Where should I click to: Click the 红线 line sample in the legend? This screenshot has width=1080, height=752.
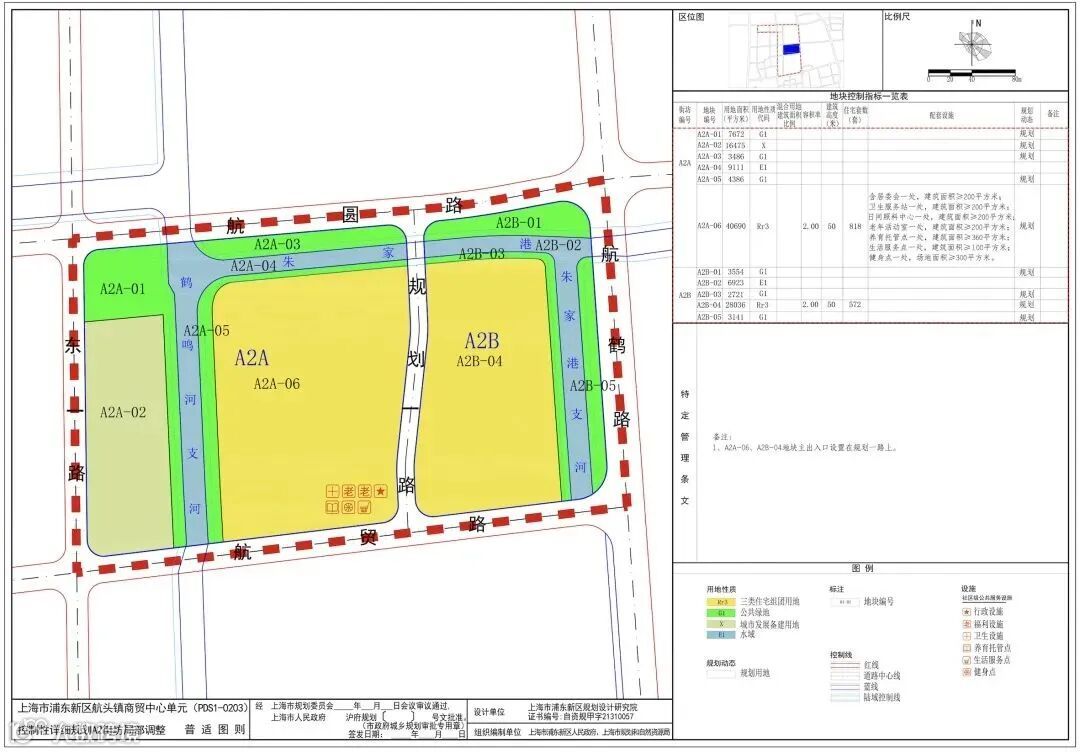[844, 665]
